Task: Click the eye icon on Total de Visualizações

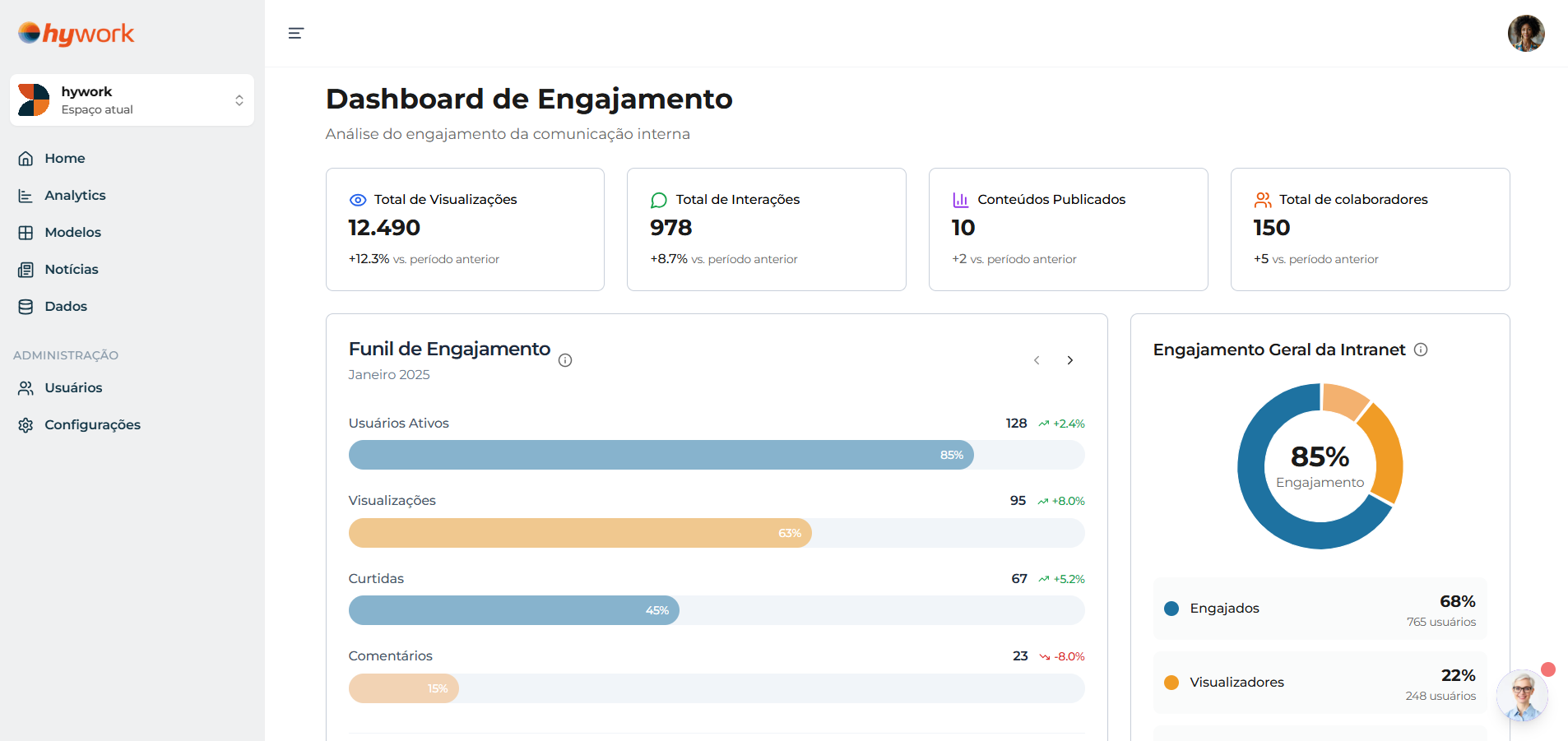Action: click(x=358, y=200)
